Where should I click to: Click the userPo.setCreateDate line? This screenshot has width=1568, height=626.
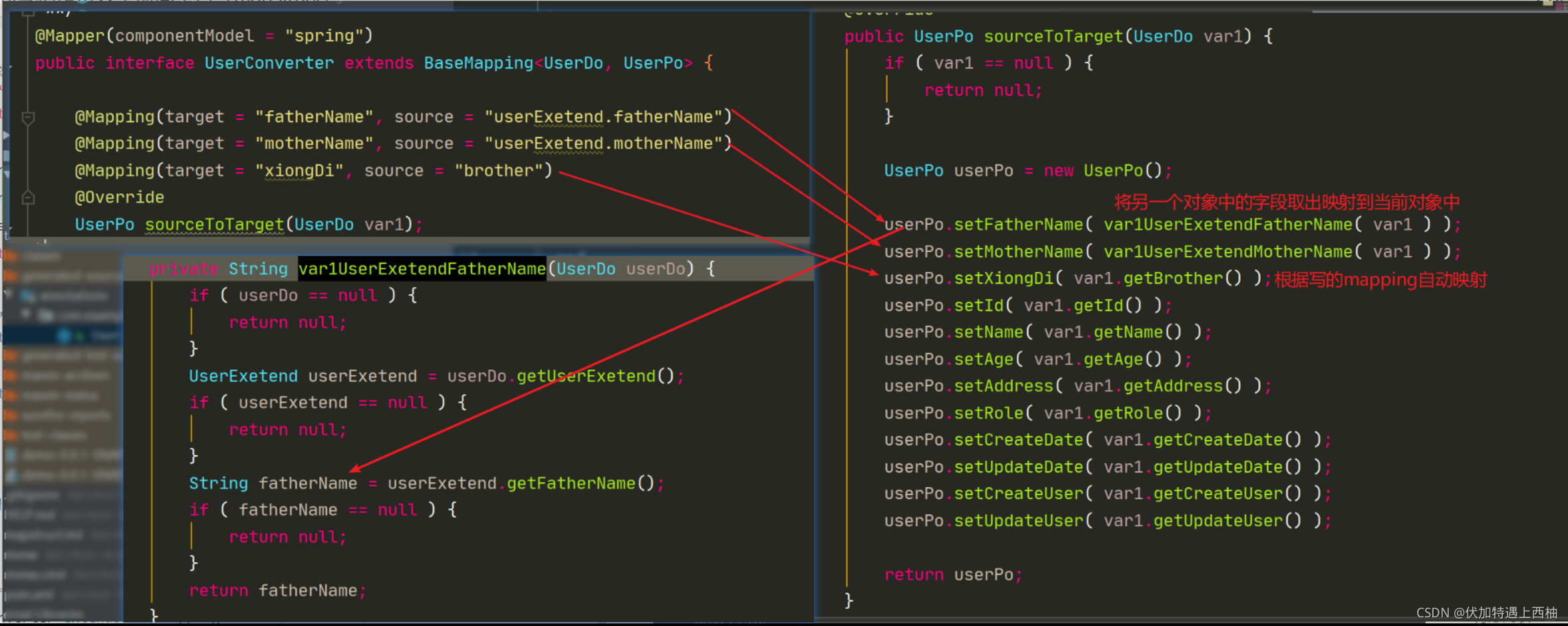tap(1108, 440)
